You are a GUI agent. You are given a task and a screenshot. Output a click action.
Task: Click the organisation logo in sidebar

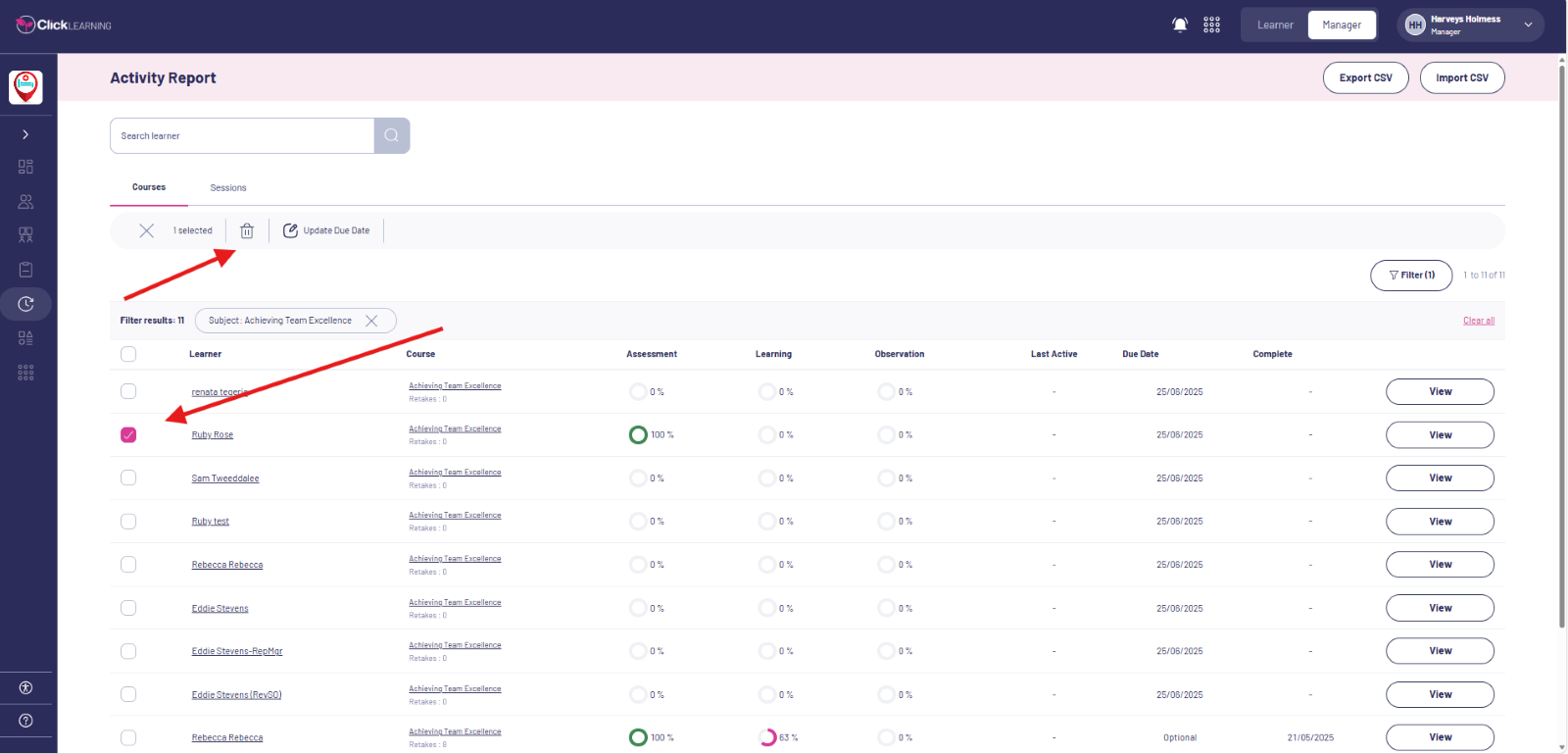pyautogui.click(x=26, y=87)
